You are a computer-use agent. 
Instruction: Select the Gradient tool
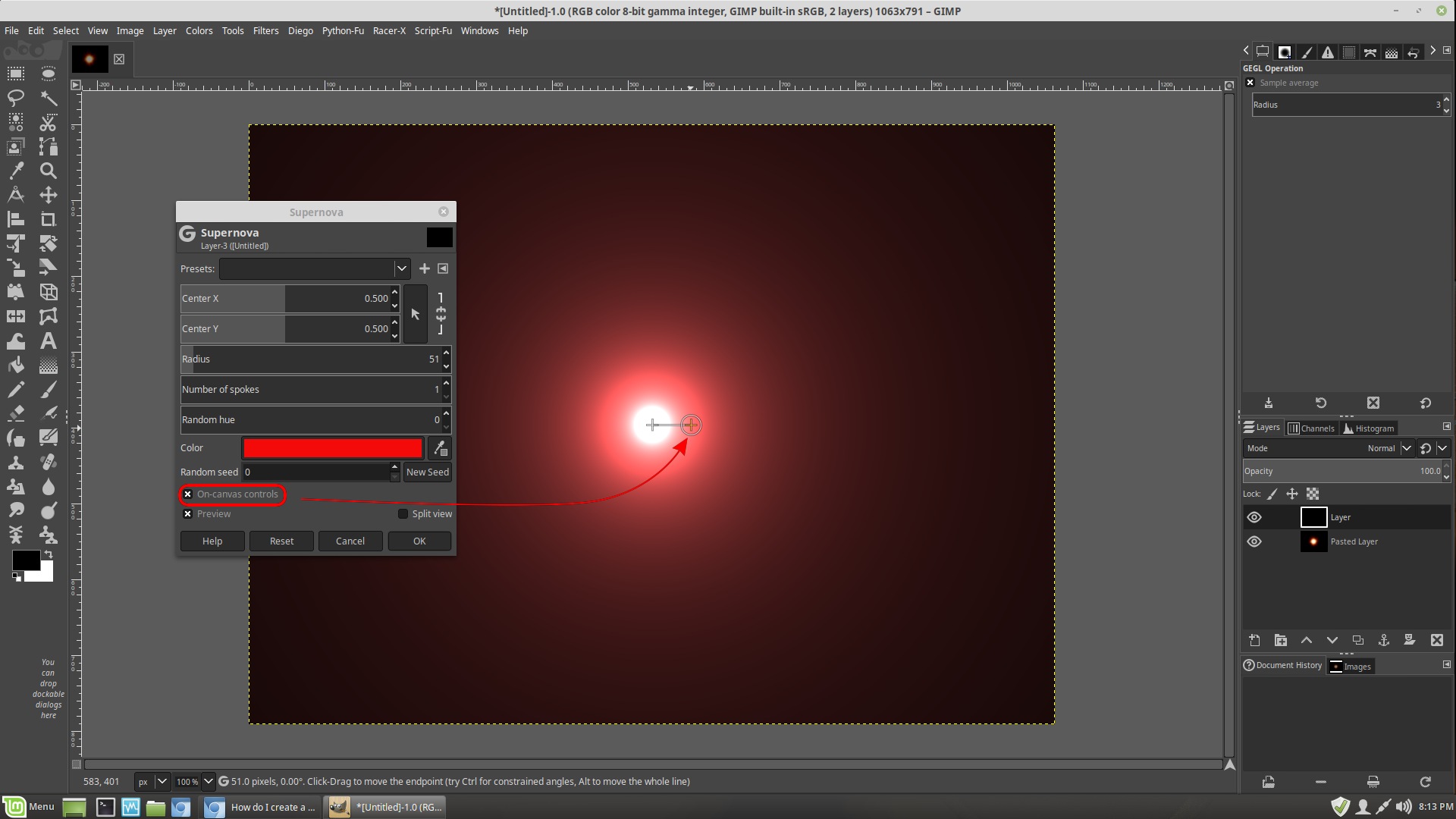click(49, 365)
